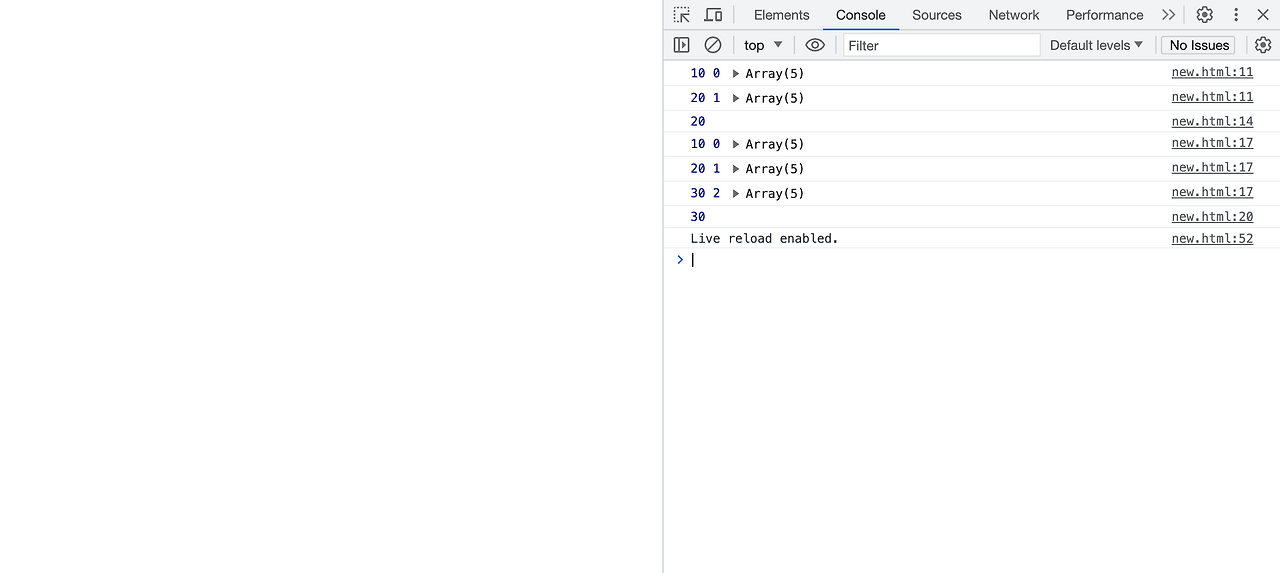
Task: Switch to the Sources tab
Action: [x=937, y=15]
